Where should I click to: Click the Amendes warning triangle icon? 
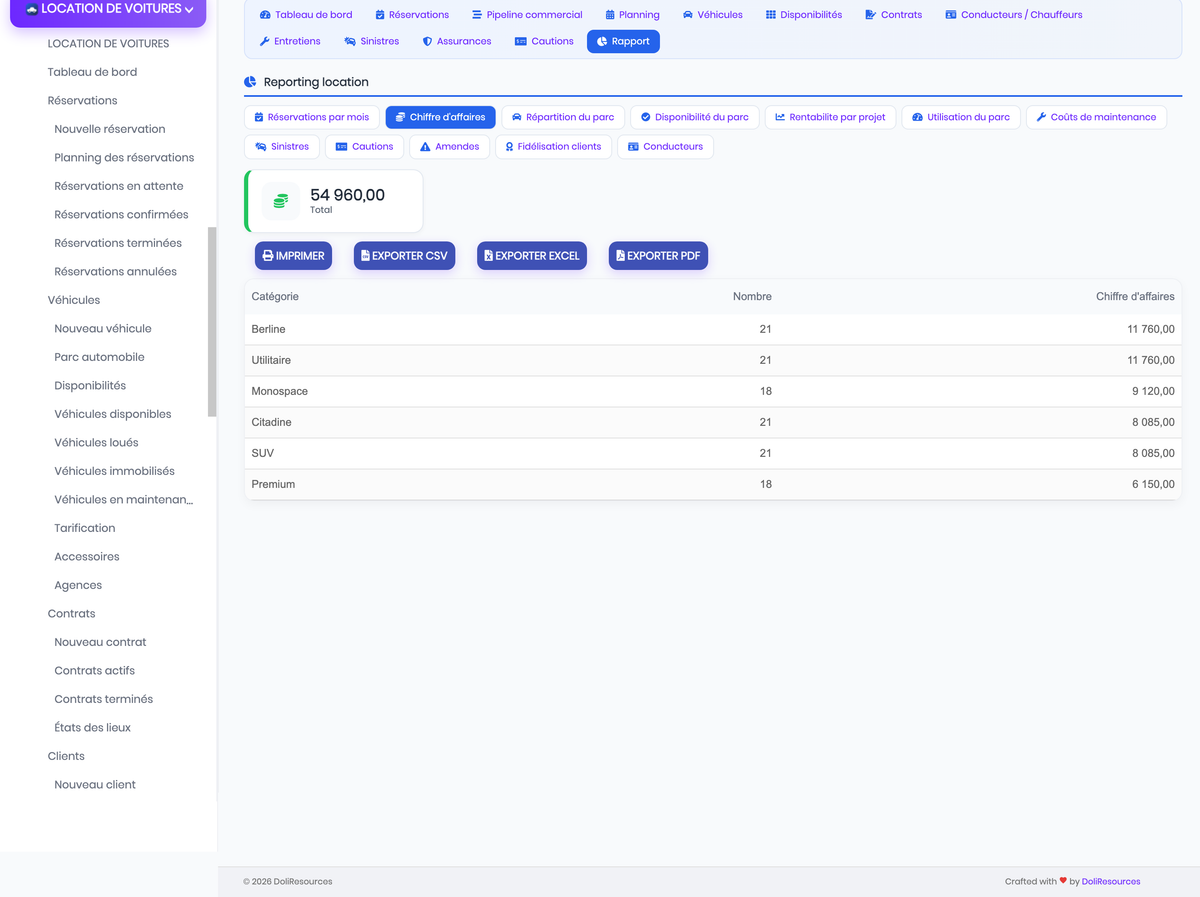[x=425, y=147]
